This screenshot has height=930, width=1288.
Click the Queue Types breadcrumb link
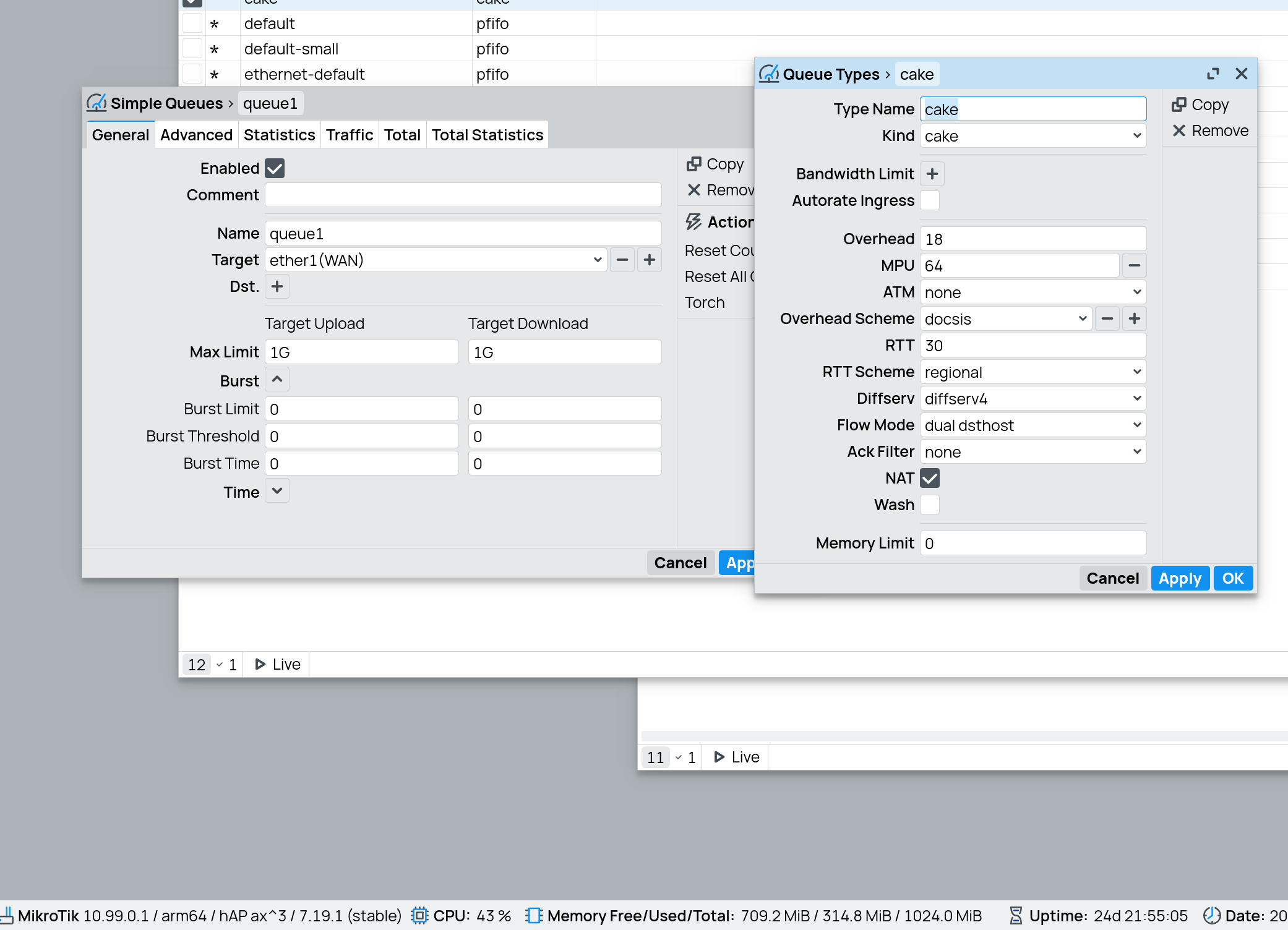[831, 74]
